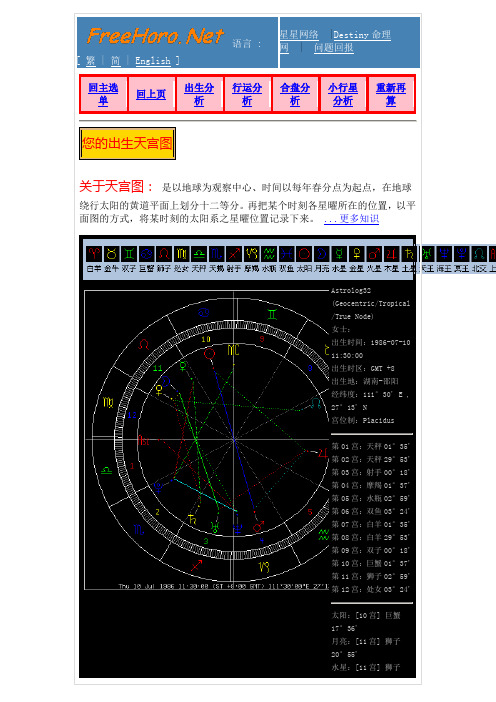Click the 重新再算 recalculate button
Screen dimensions: 496x702
(391, 94)
